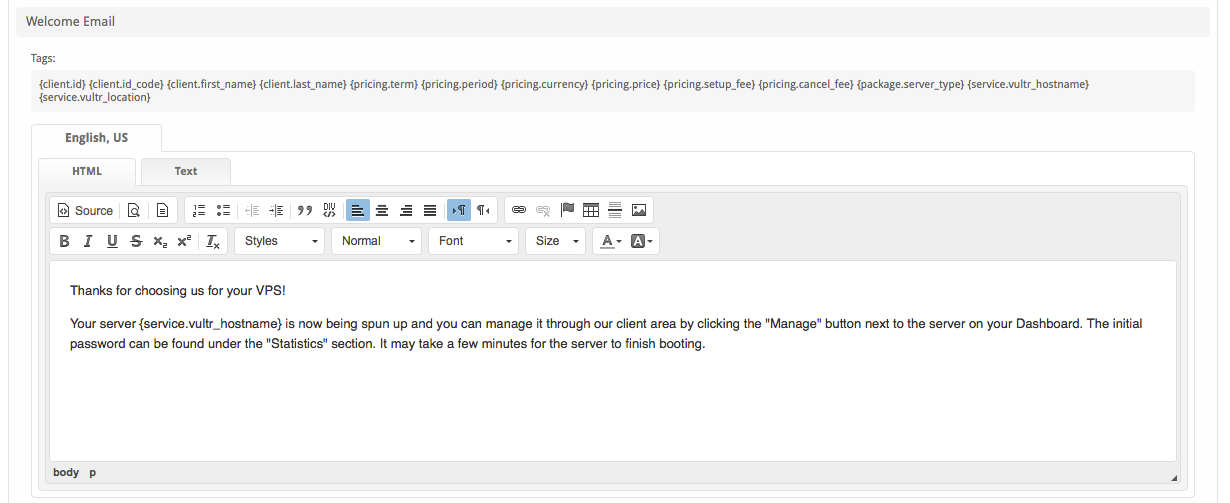Apply block quote formatting
The width and height of the screenshot is (1230, 503).
point(305,210)
